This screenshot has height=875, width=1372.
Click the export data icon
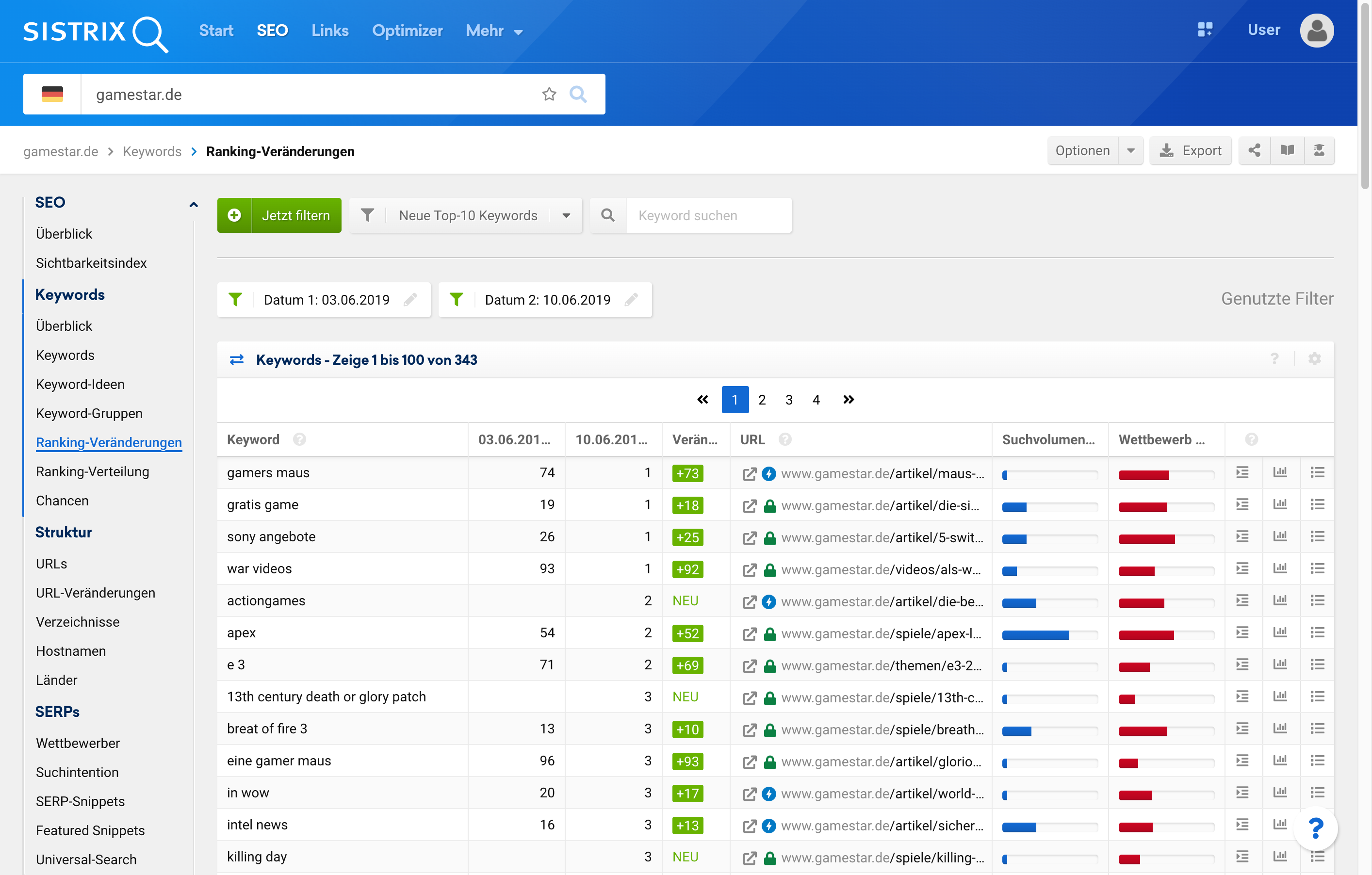pos(1191,151)
